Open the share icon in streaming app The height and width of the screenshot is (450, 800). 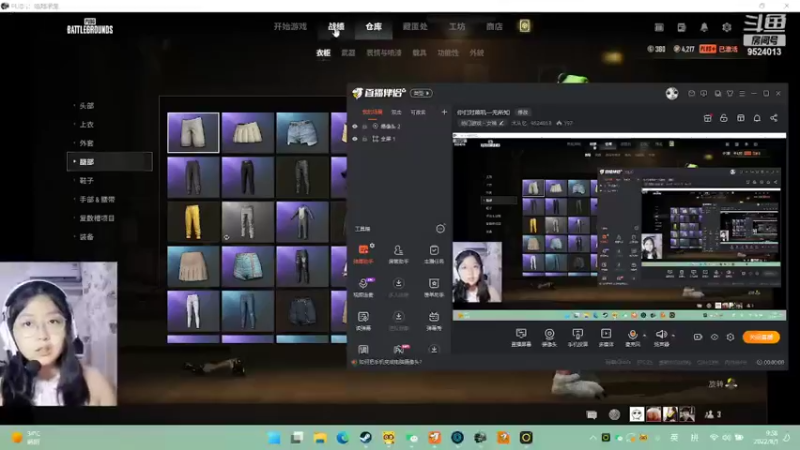(774, 118)
